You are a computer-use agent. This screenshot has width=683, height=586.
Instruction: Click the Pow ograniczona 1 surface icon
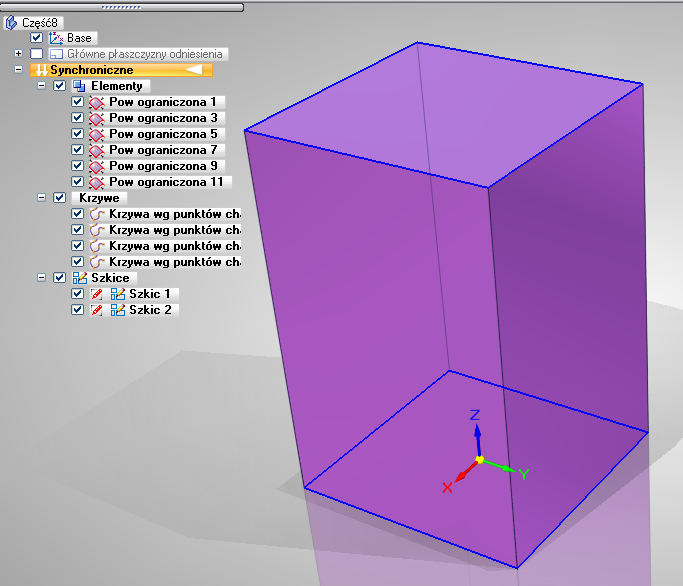pos(97,102)
